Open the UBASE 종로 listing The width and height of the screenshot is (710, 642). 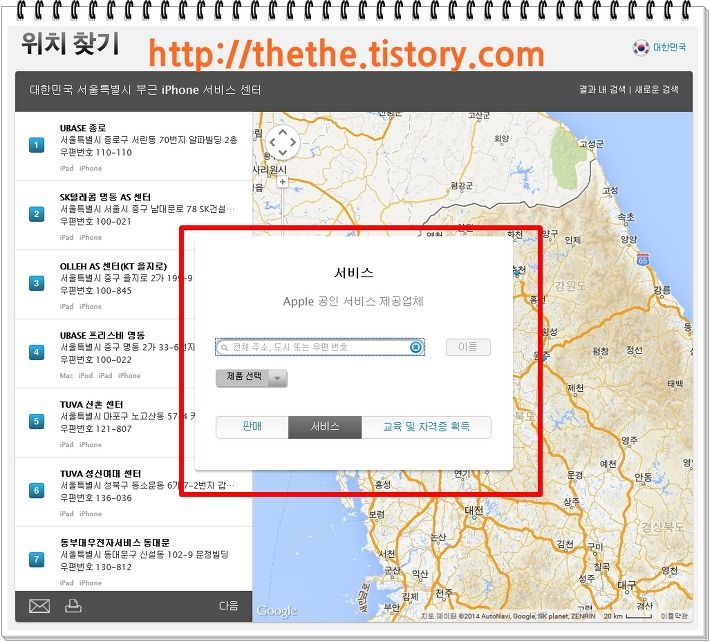coord(134,146)
